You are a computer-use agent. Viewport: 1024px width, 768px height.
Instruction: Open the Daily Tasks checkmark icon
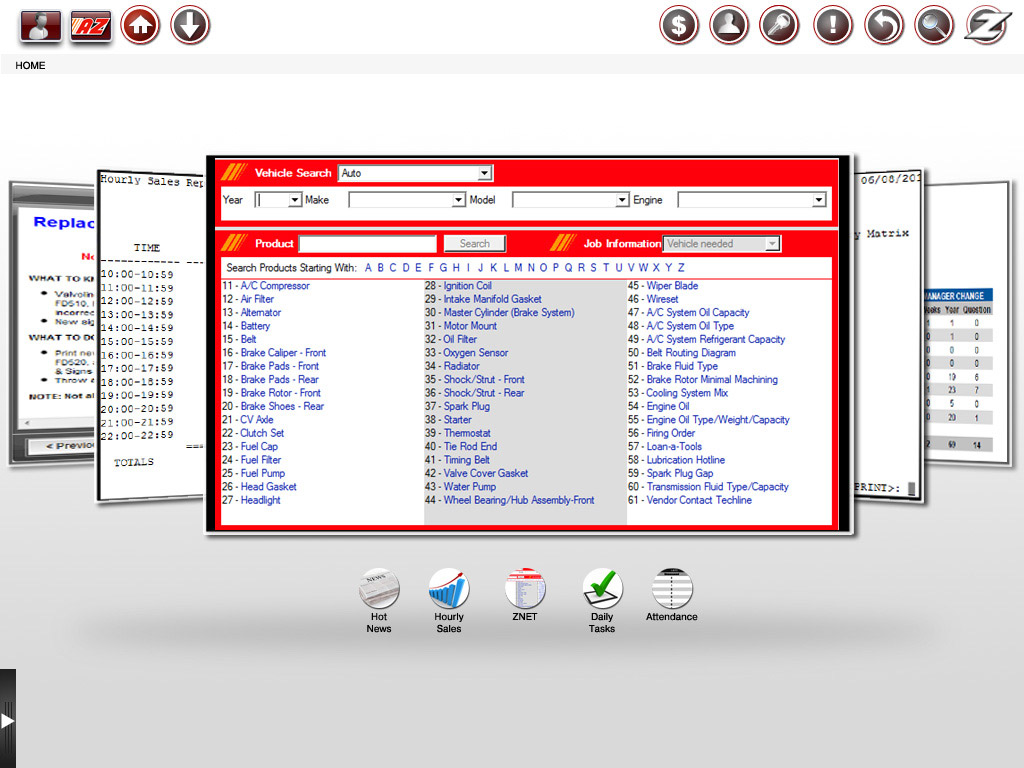(x=602, y=589)
